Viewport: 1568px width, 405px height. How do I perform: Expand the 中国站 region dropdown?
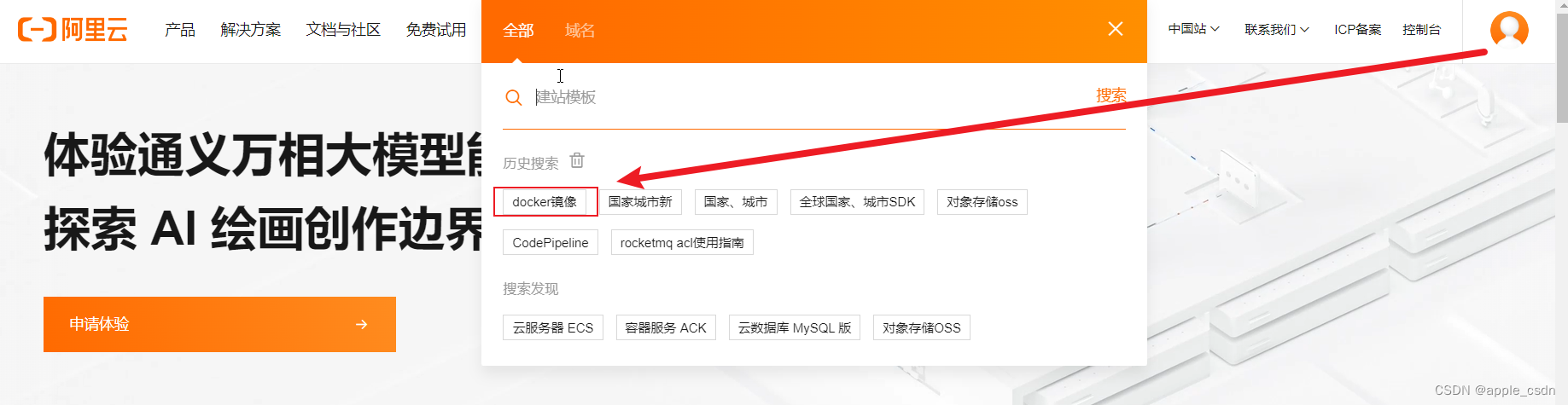point(1193,29)
